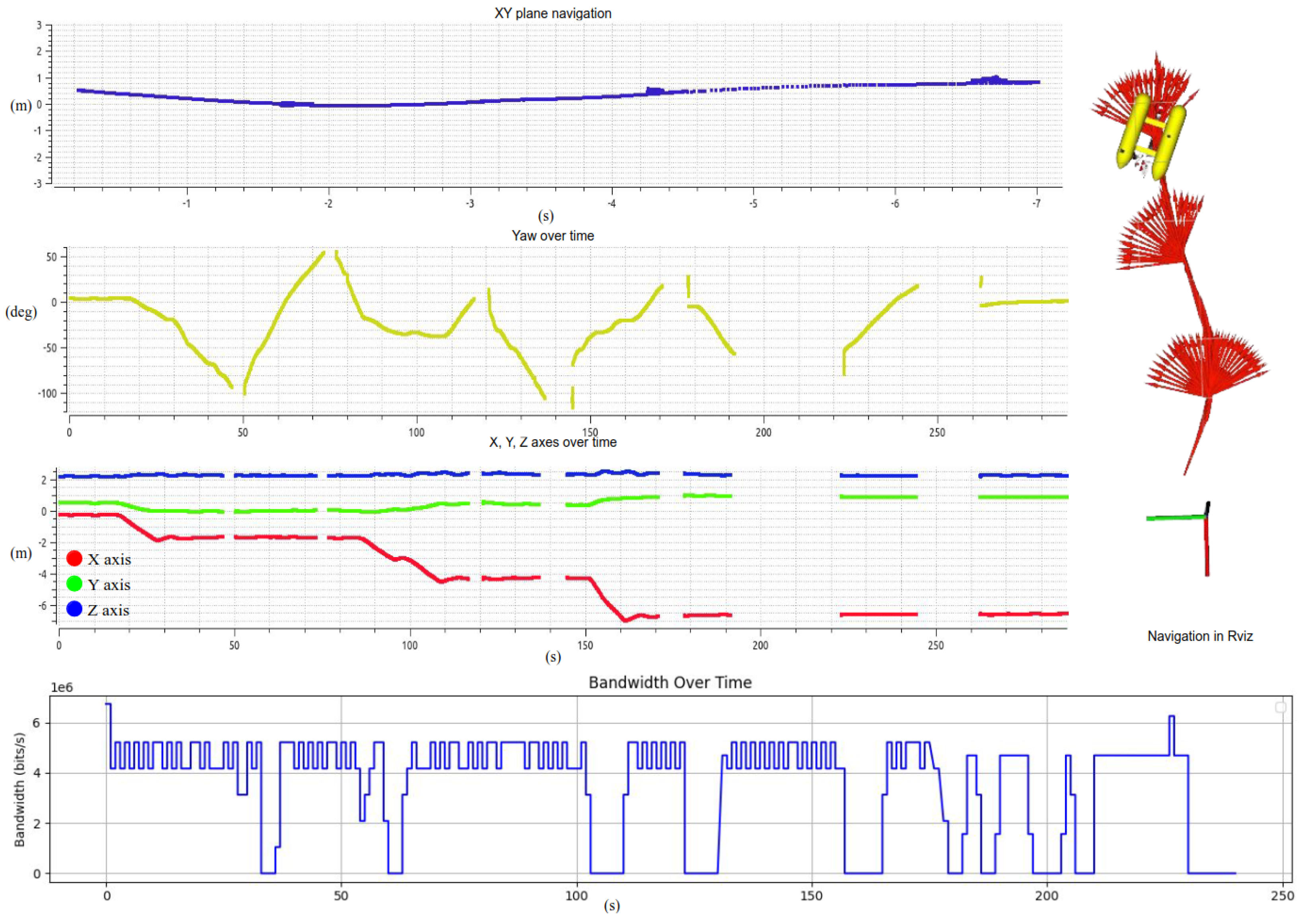The width and height of the screenshot is (1303, 924).
Task: Click the 'XY plane navigation' title
Action: point(552,13)
